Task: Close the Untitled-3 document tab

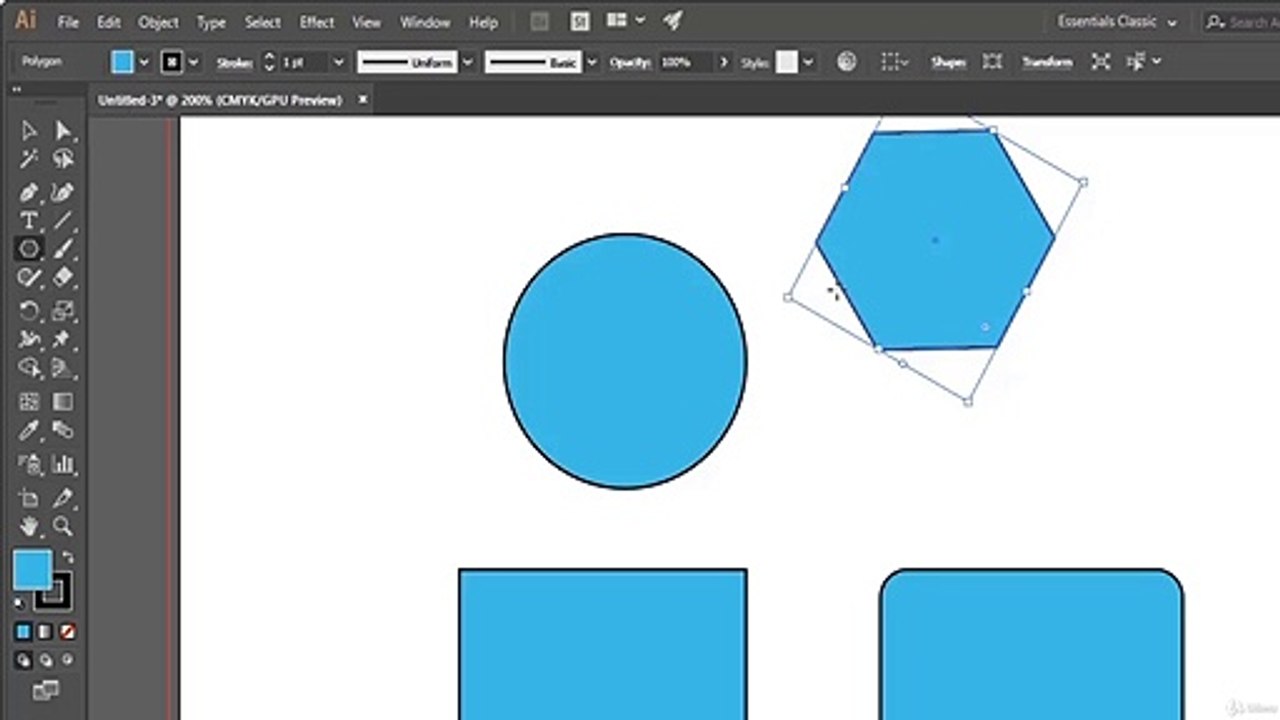Action: tap(363, 100)
